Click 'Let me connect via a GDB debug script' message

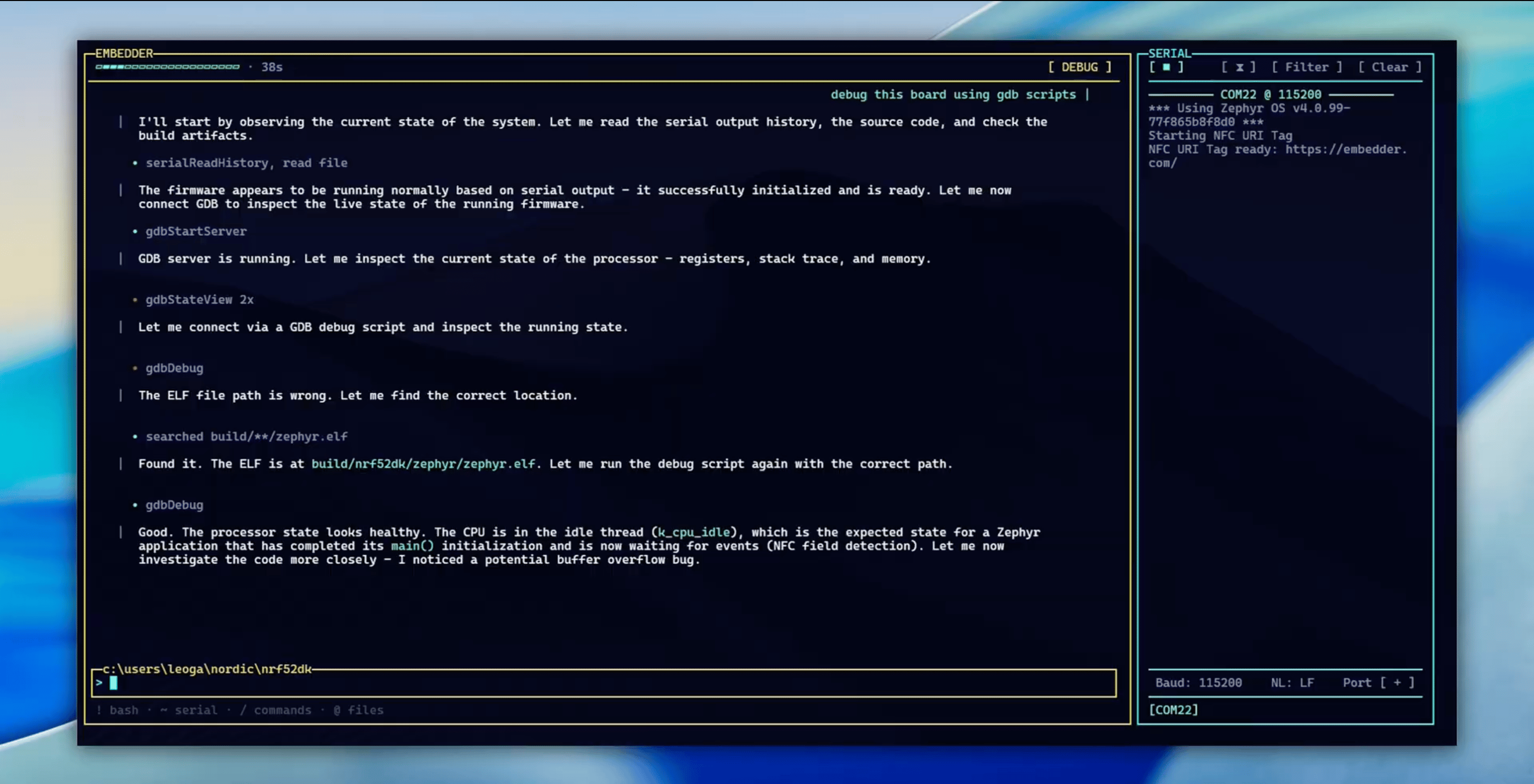[383, 328]
